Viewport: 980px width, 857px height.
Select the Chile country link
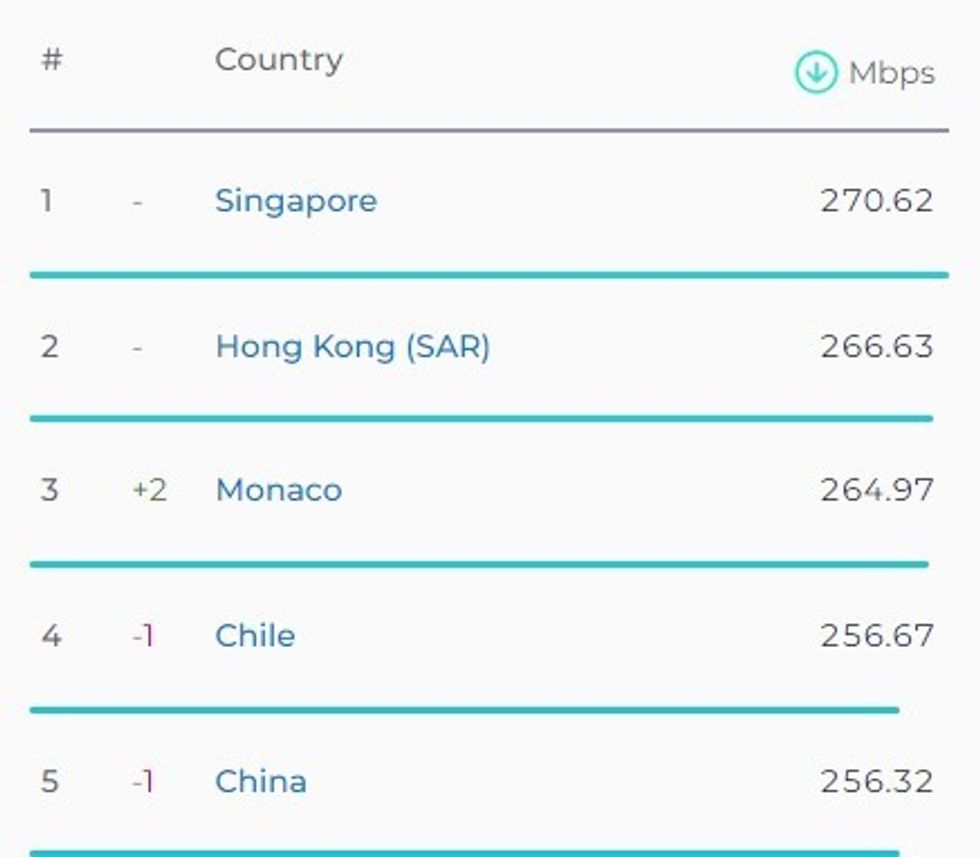coord(255,636)
